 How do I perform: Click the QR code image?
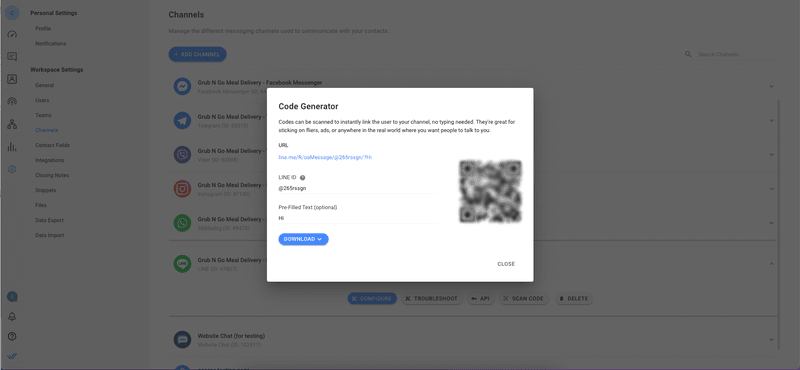pyautogui.click(x=490, y=191)
